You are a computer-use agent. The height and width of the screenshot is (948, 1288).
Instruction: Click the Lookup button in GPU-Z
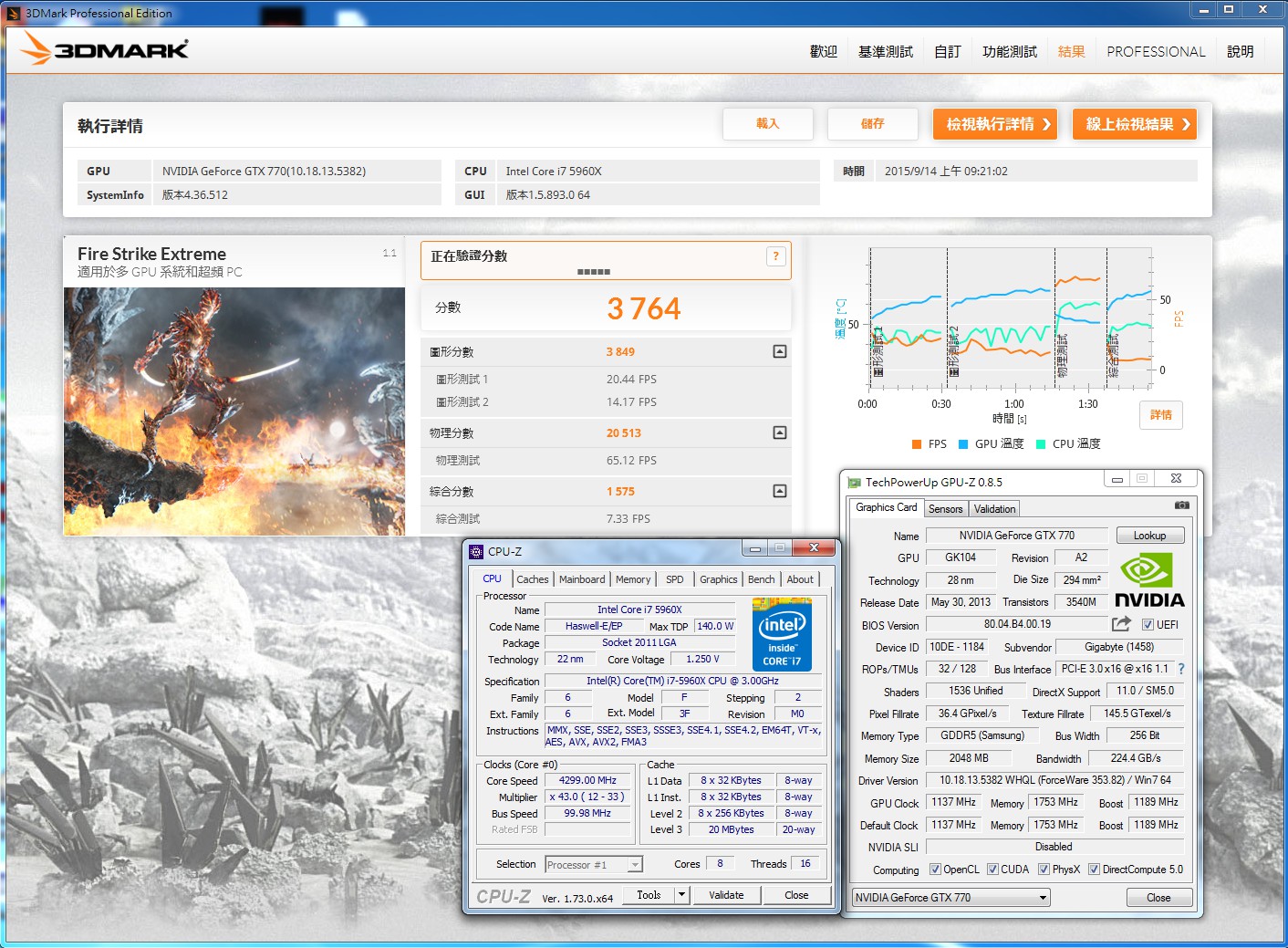(x=1149, y=536)
